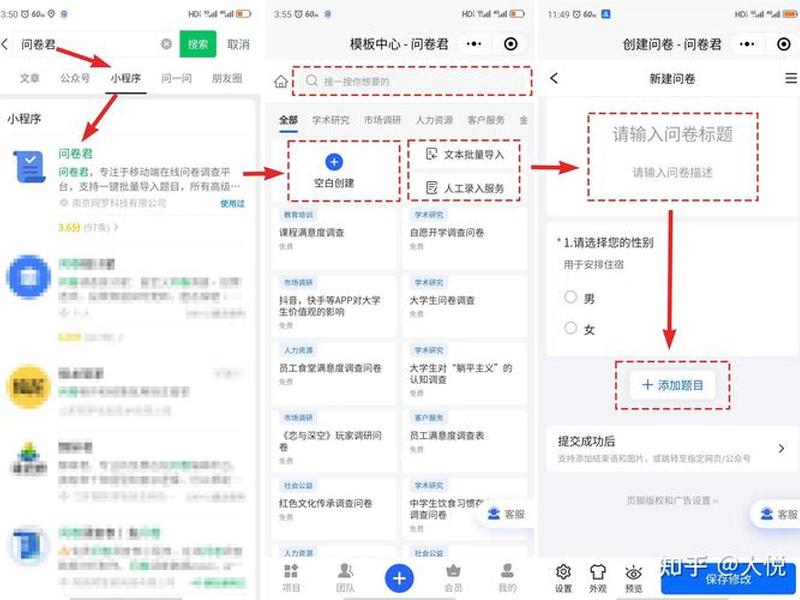
Task: Open the 员工满意度调查表 template
Action: (x=464, y=441)
